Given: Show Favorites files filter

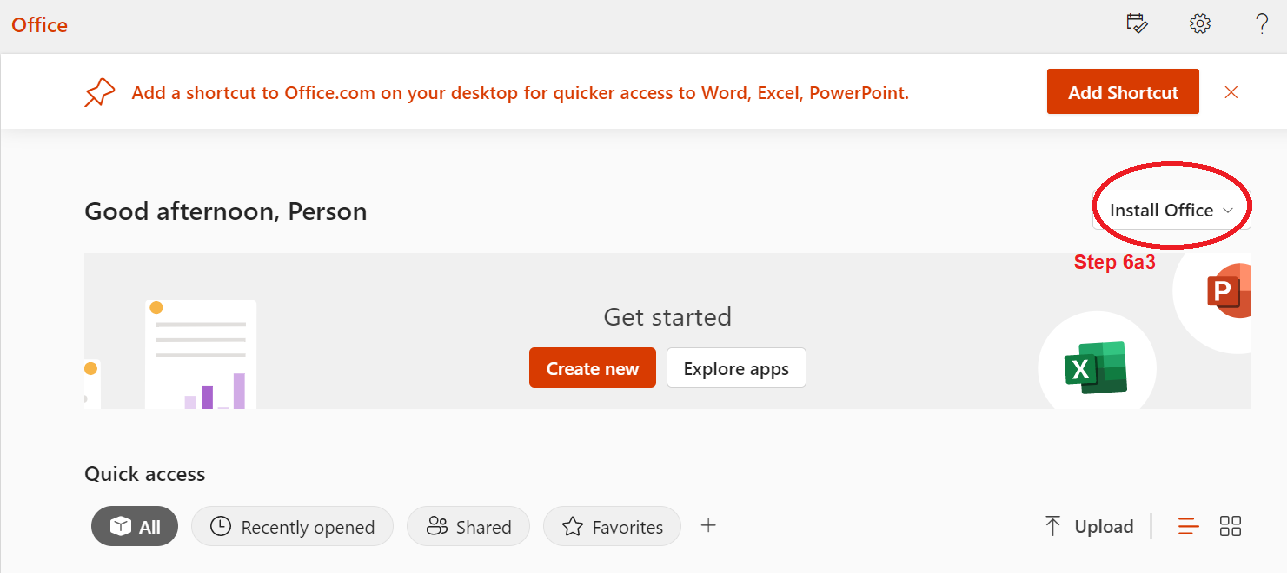Looking at the screenshot, I should [612, 526].
